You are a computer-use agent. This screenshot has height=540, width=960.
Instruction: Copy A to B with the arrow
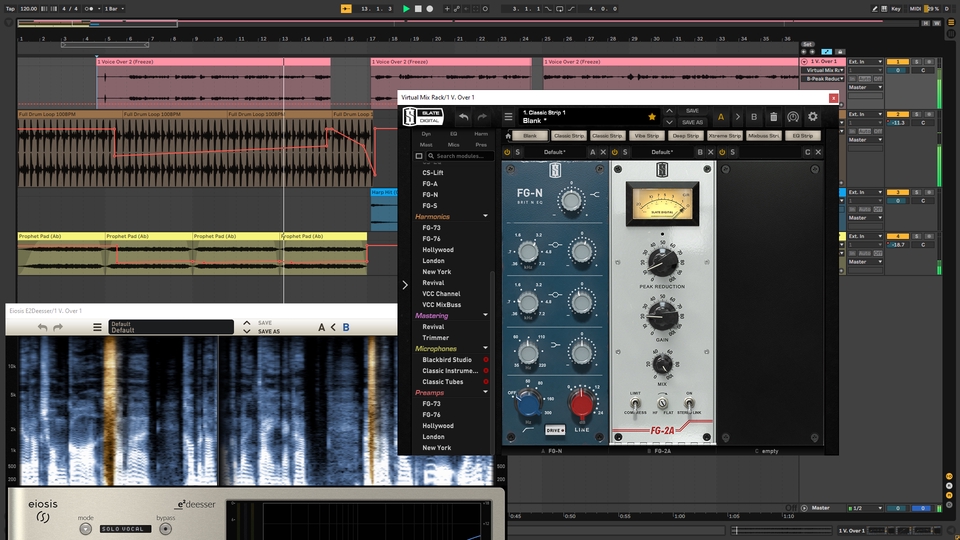[737, 117]
